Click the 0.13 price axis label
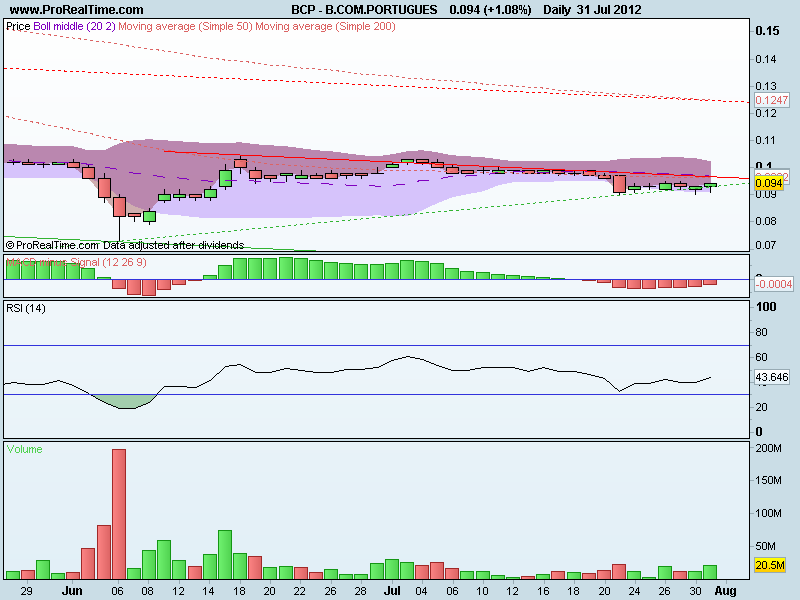800x600 pixels. [x=766, y=86]
